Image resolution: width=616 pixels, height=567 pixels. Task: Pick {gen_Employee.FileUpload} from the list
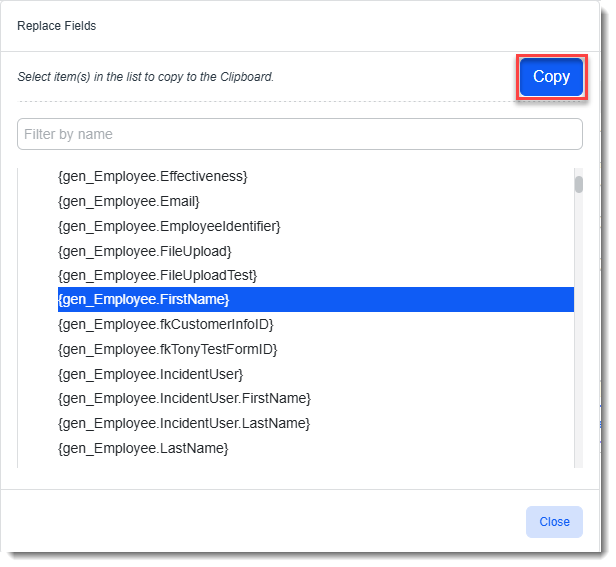(x=145, y=250)
